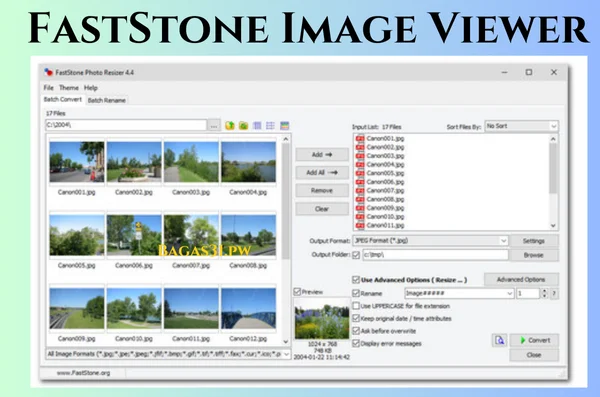The height and width of the screenshot is (397, 600).
Task: Click the Remove button
Action: [x=322, y=191]
